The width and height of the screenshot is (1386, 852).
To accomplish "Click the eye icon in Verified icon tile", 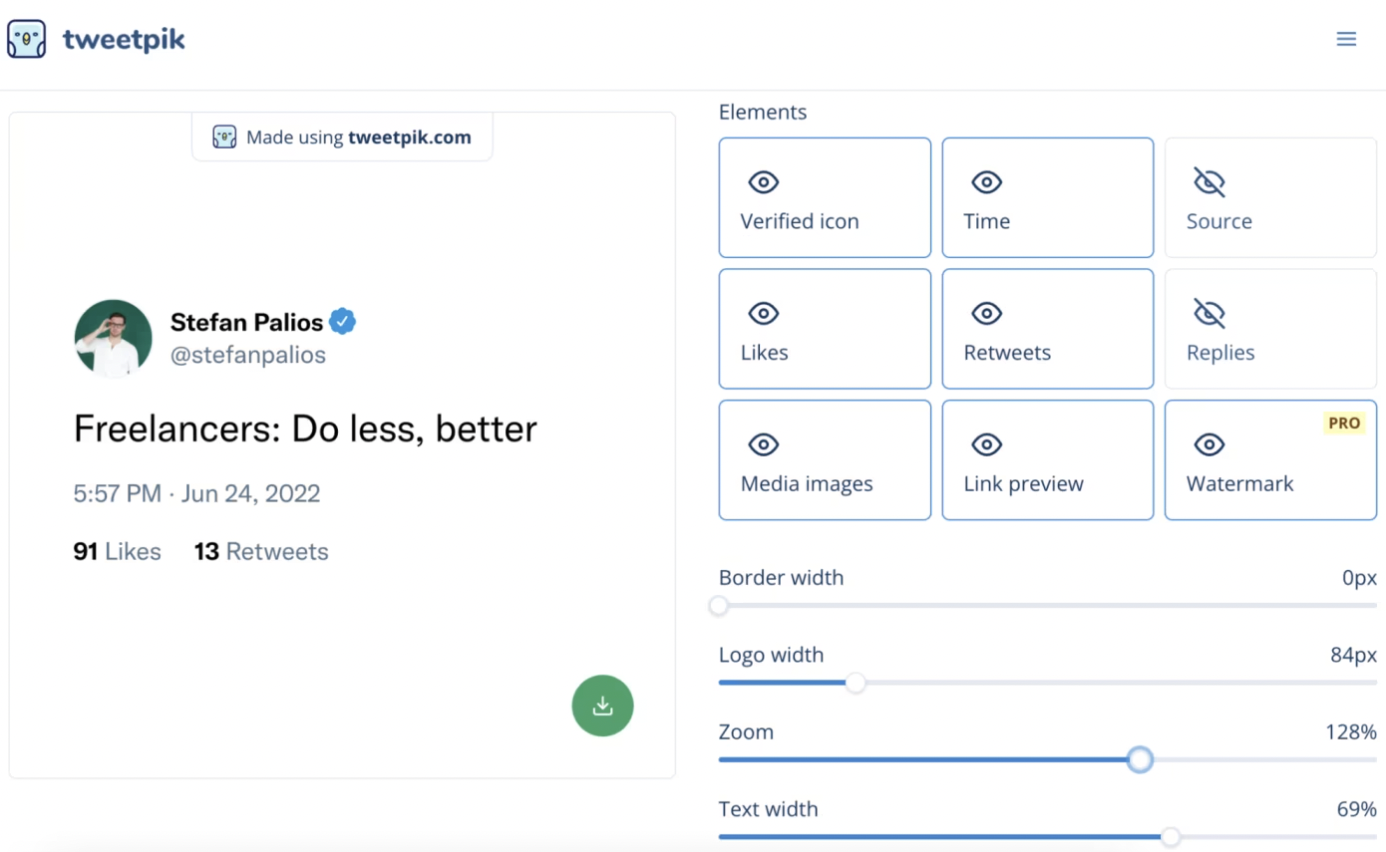I will 764,182.
